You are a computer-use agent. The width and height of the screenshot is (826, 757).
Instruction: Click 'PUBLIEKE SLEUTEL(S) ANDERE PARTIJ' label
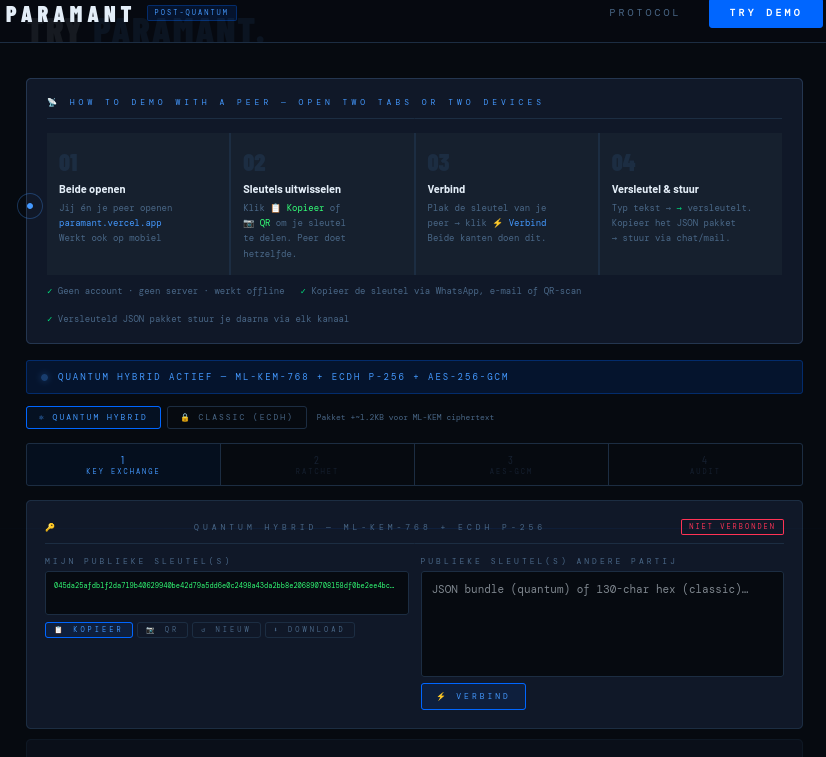(x=548, y=561)
